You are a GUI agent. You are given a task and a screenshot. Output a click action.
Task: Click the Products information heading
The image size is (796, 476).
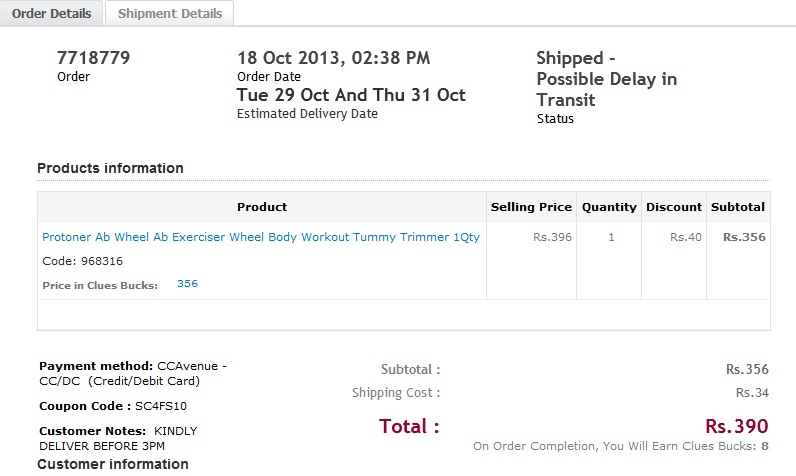pyautogui.click(x=110, y=168)
